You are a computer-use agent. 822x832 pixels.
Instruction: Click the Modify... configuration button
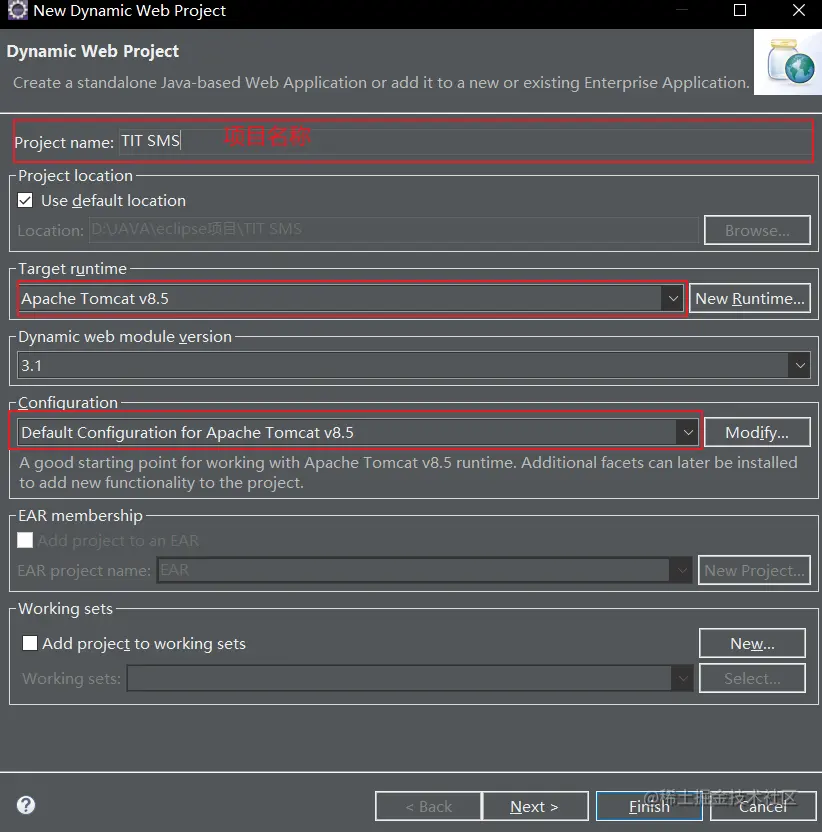(757, 432)
